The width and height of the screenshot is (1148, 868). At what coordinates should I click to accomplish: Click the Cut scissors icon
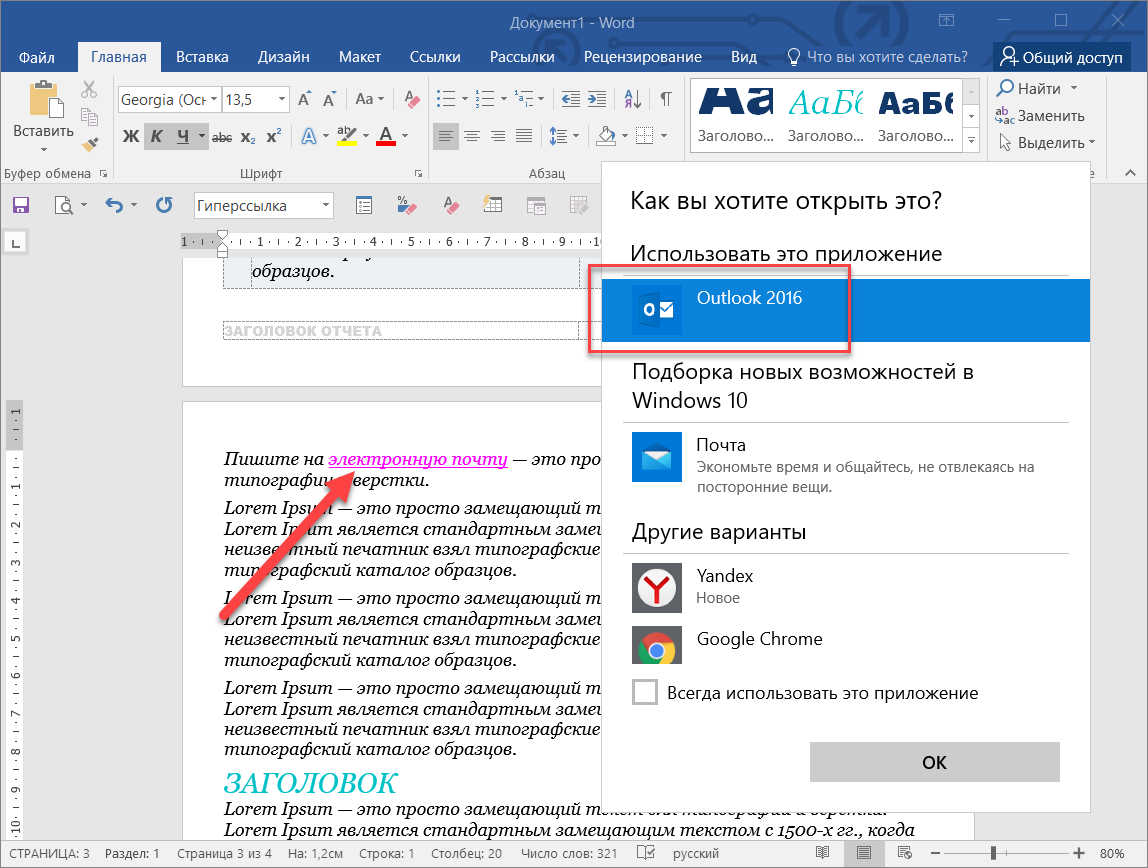click(x=89, y=89)
